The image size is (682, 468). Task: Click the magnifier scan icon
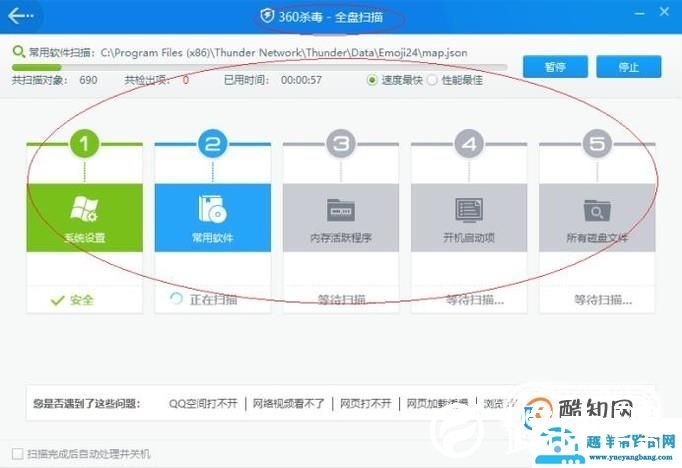click(19, 52)
